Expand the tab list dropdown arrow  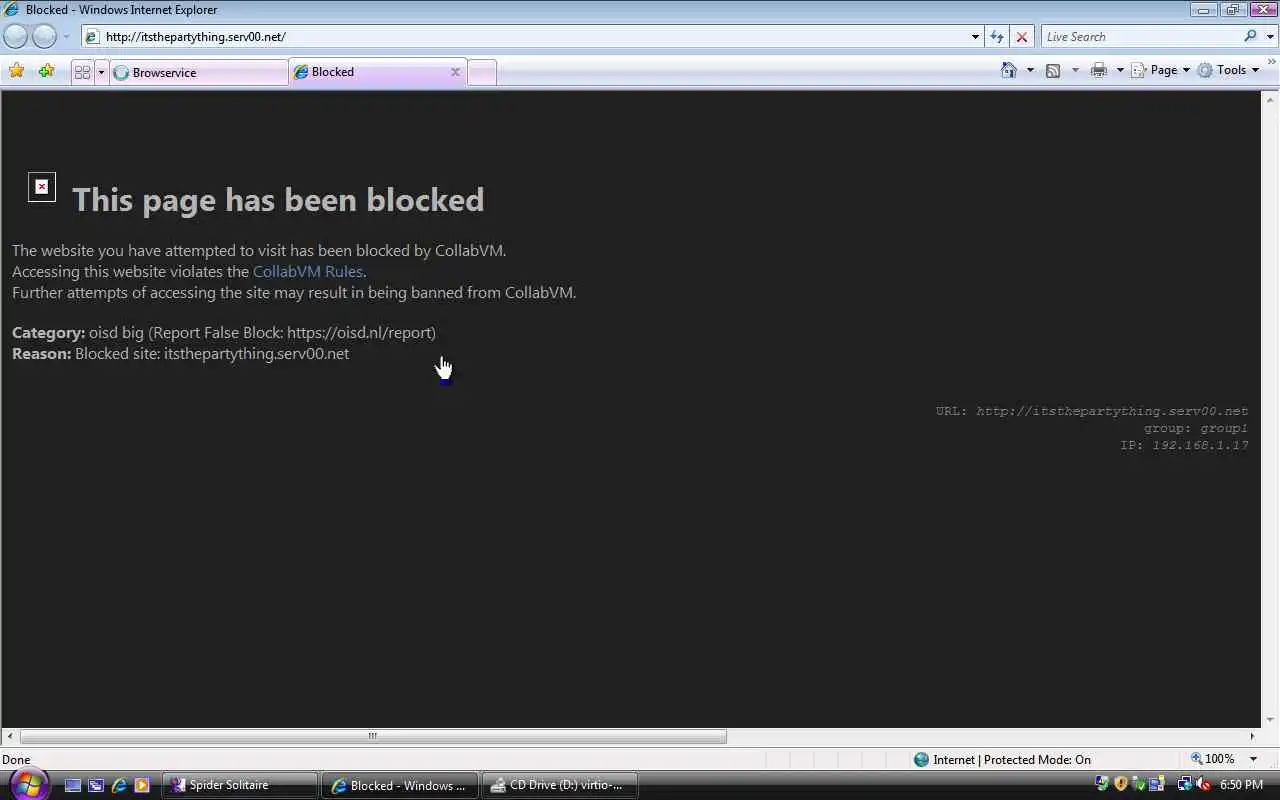(101, 72)
